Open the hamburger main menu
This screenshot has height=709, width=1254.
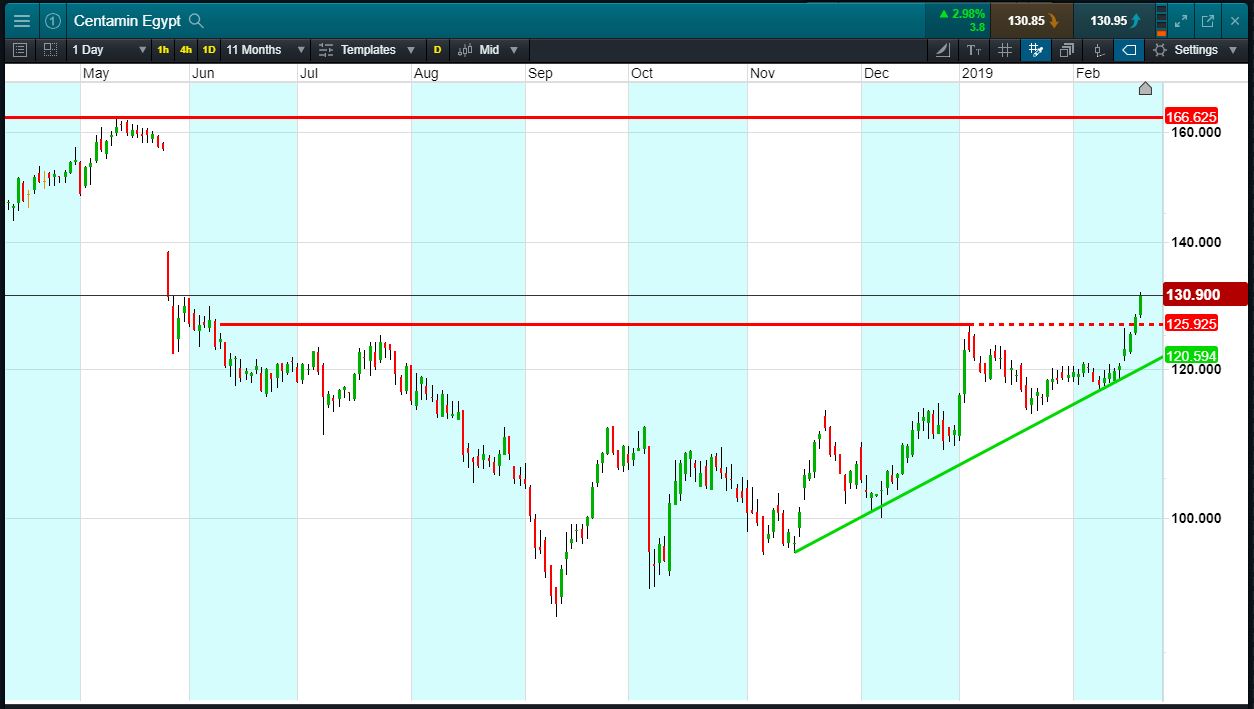click(x=22, y=20)
